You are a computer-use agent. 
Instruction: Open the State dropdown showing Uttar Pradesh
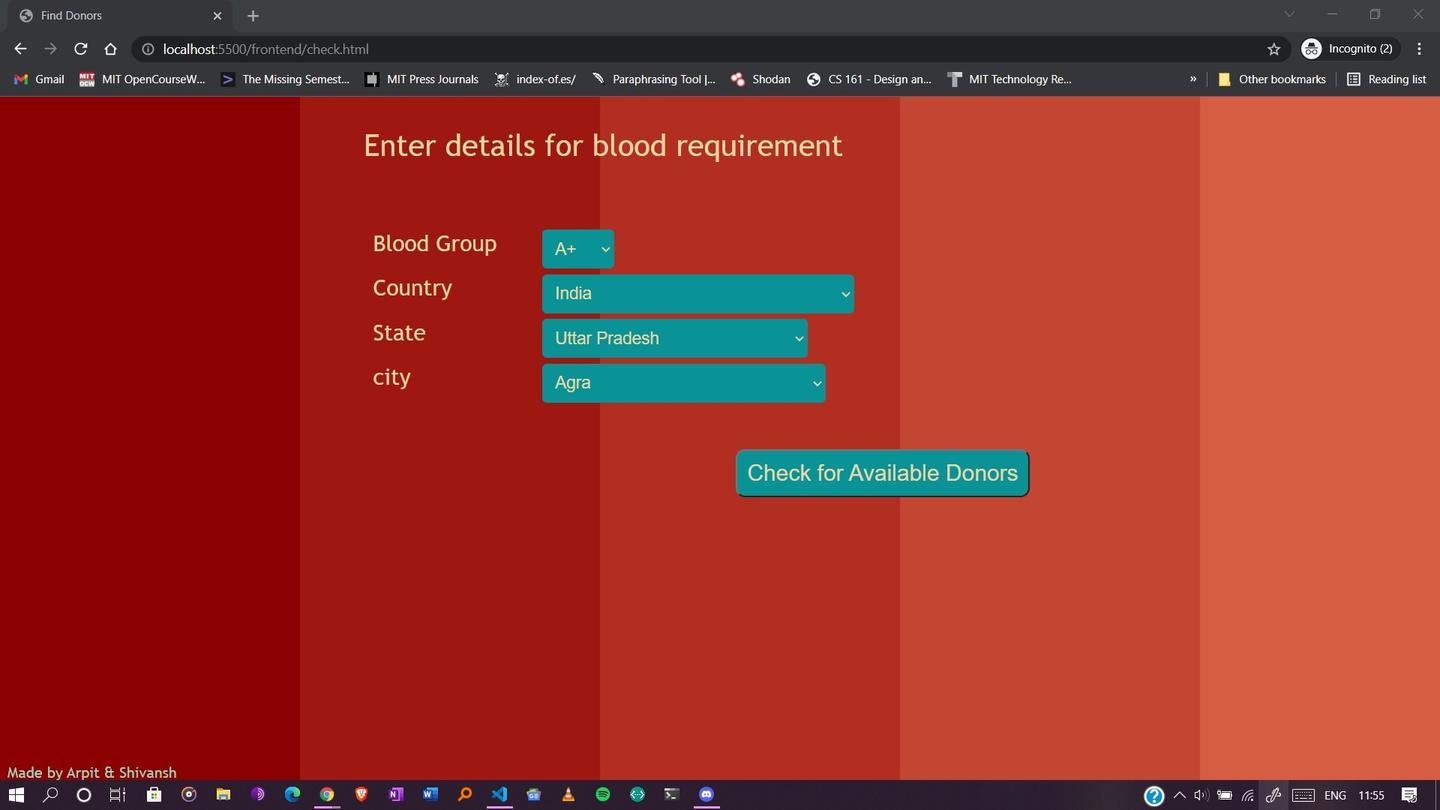675,338
